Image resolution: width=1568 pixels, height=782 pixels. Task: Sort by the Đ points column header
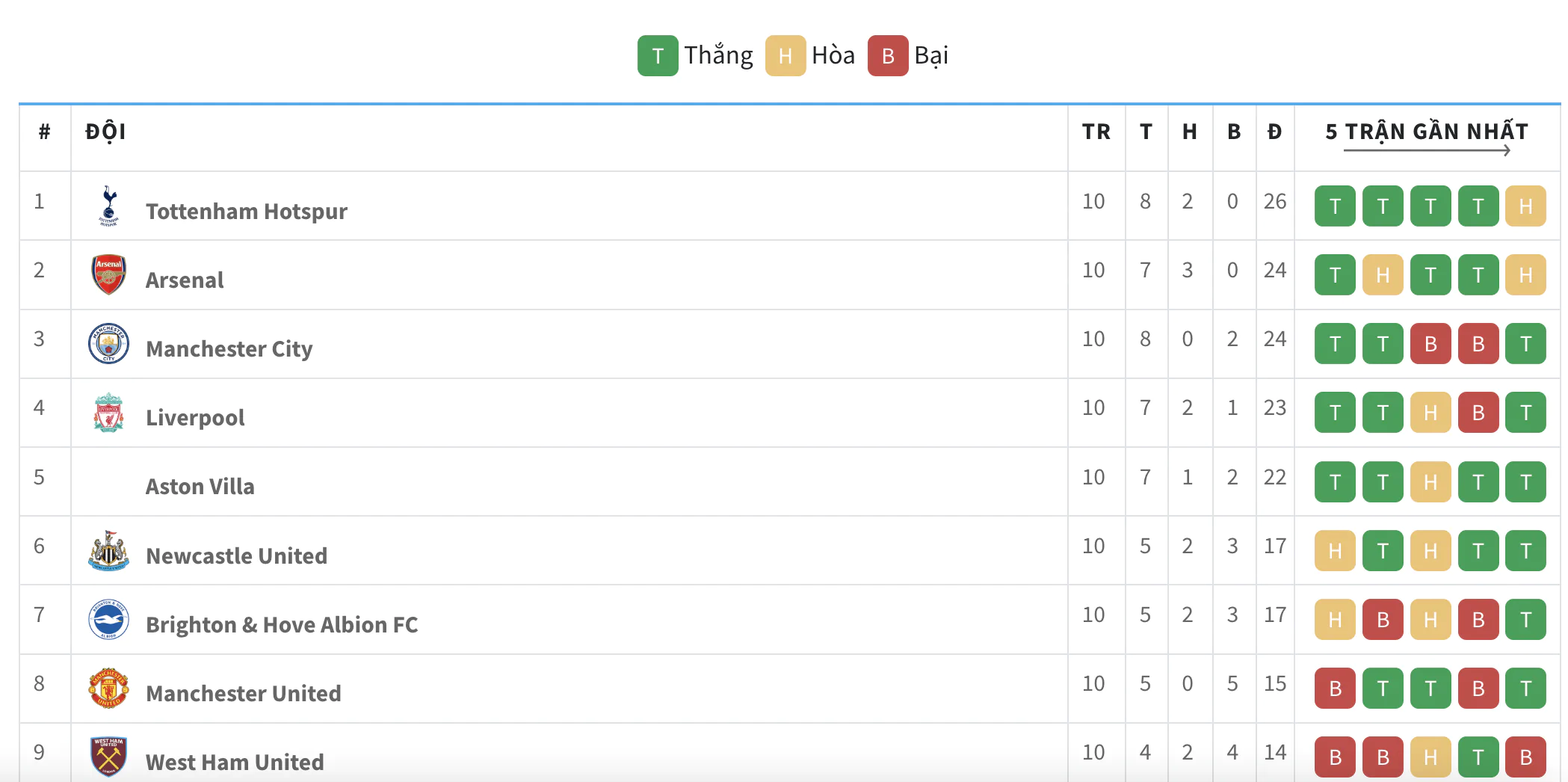click(x=1274, y=132)
